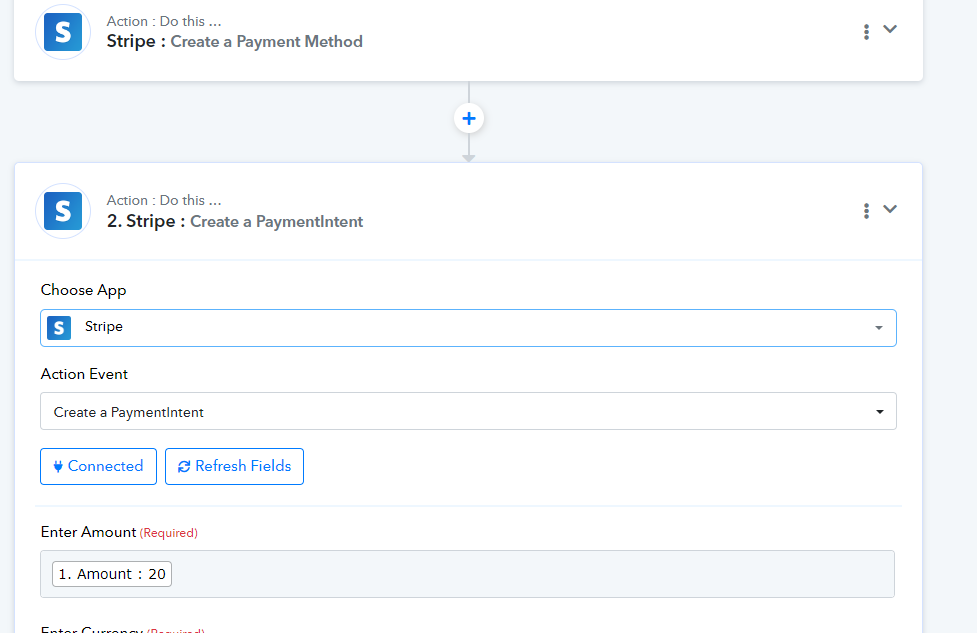Click the Stripe logo on Create a Payment Method step

point(63,32)
